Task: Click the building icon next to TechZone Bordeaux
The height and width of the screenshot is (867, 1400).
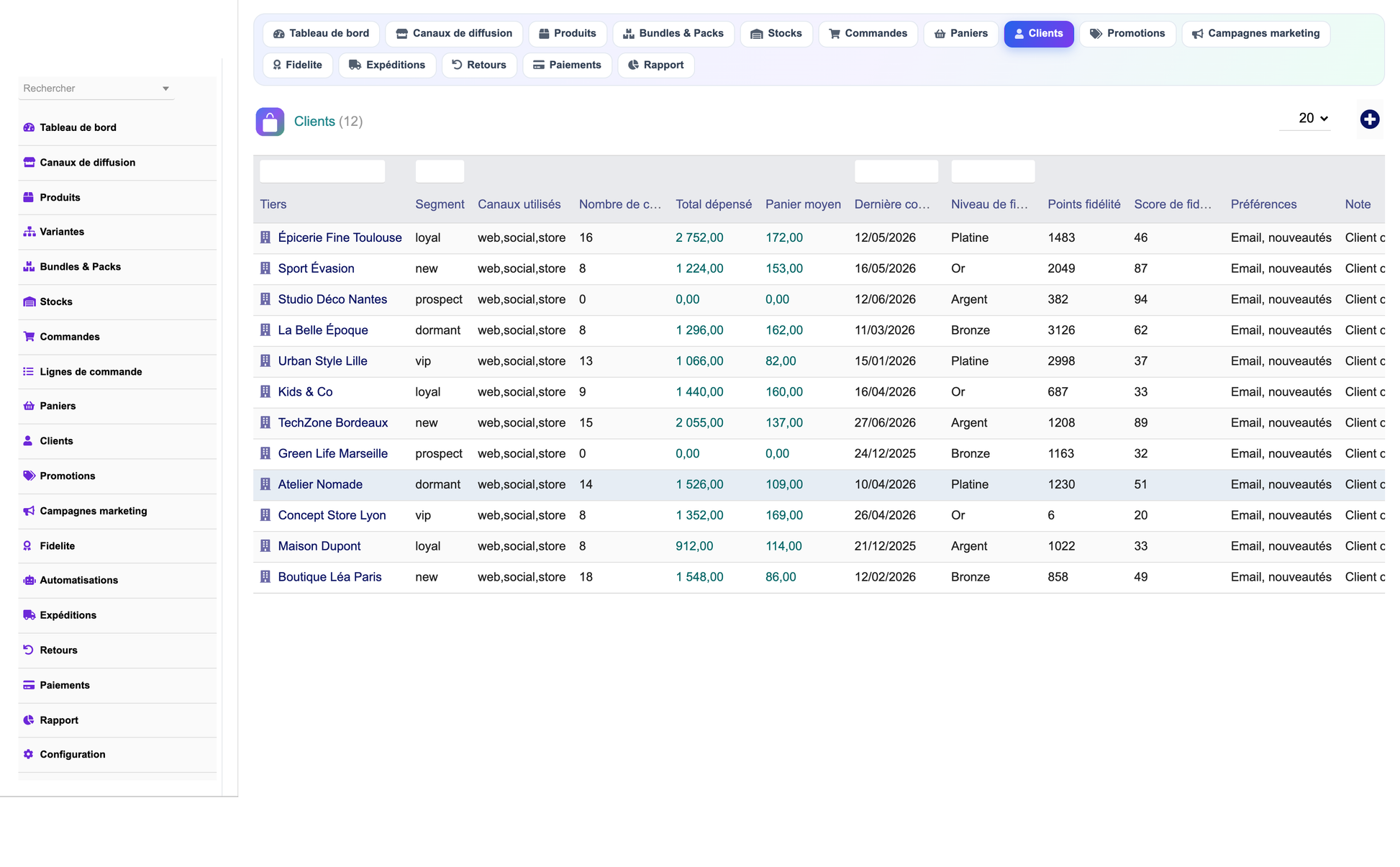Action: 265,423
